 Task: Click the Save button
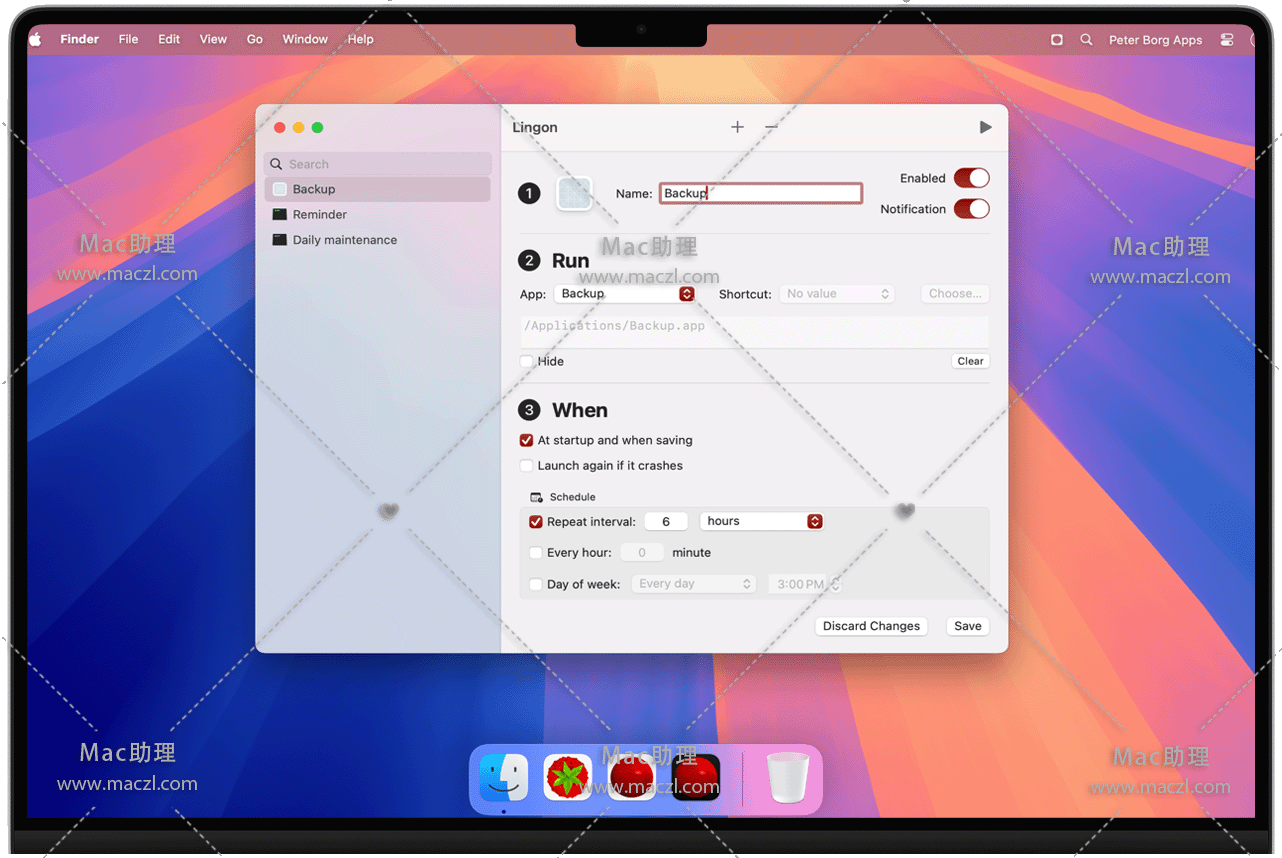967,626
